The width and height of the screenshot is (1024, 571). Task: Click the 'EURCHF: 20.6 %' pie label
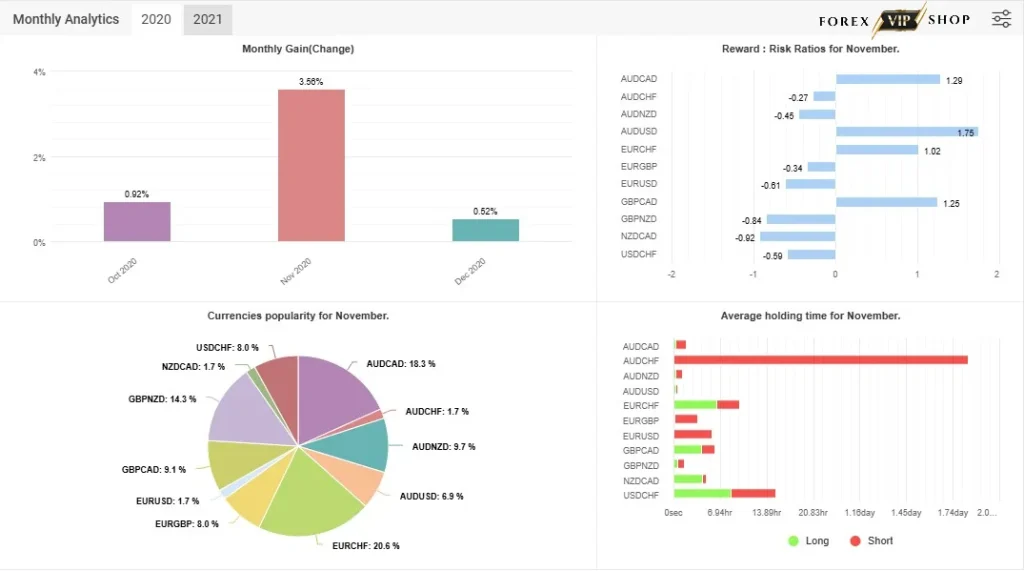[366, 546]
